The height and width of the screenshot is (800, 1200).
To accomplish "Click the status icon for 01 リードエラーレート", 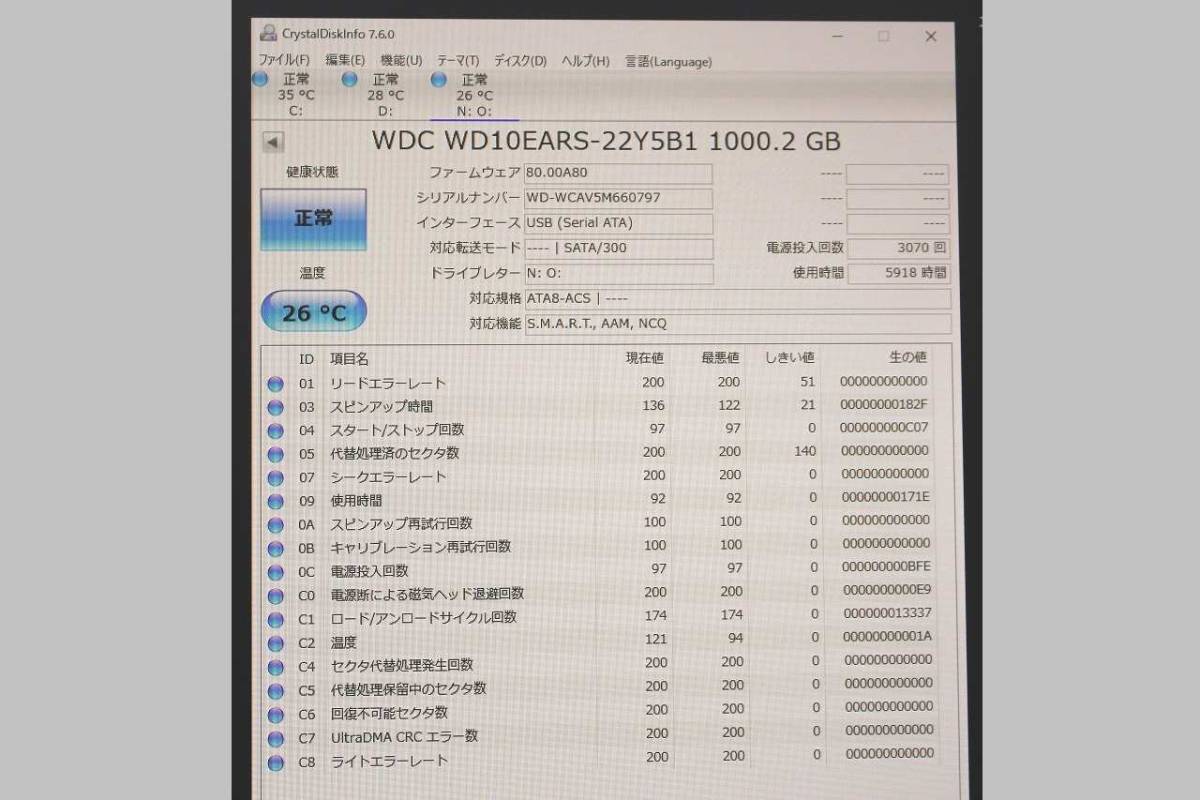I will (x=275, y=384).
